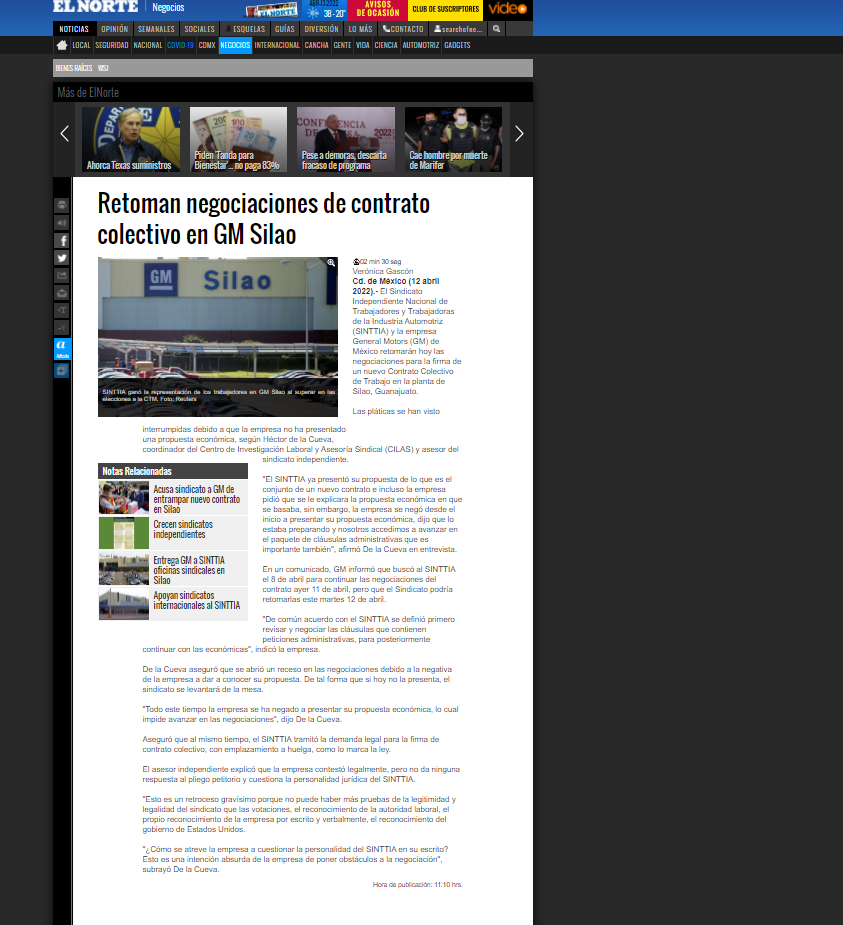This screenshot has width=843, height=925.
Task: Click the headline 'Retoman negociaciones de contrato colectivo'
Action: 264,219
